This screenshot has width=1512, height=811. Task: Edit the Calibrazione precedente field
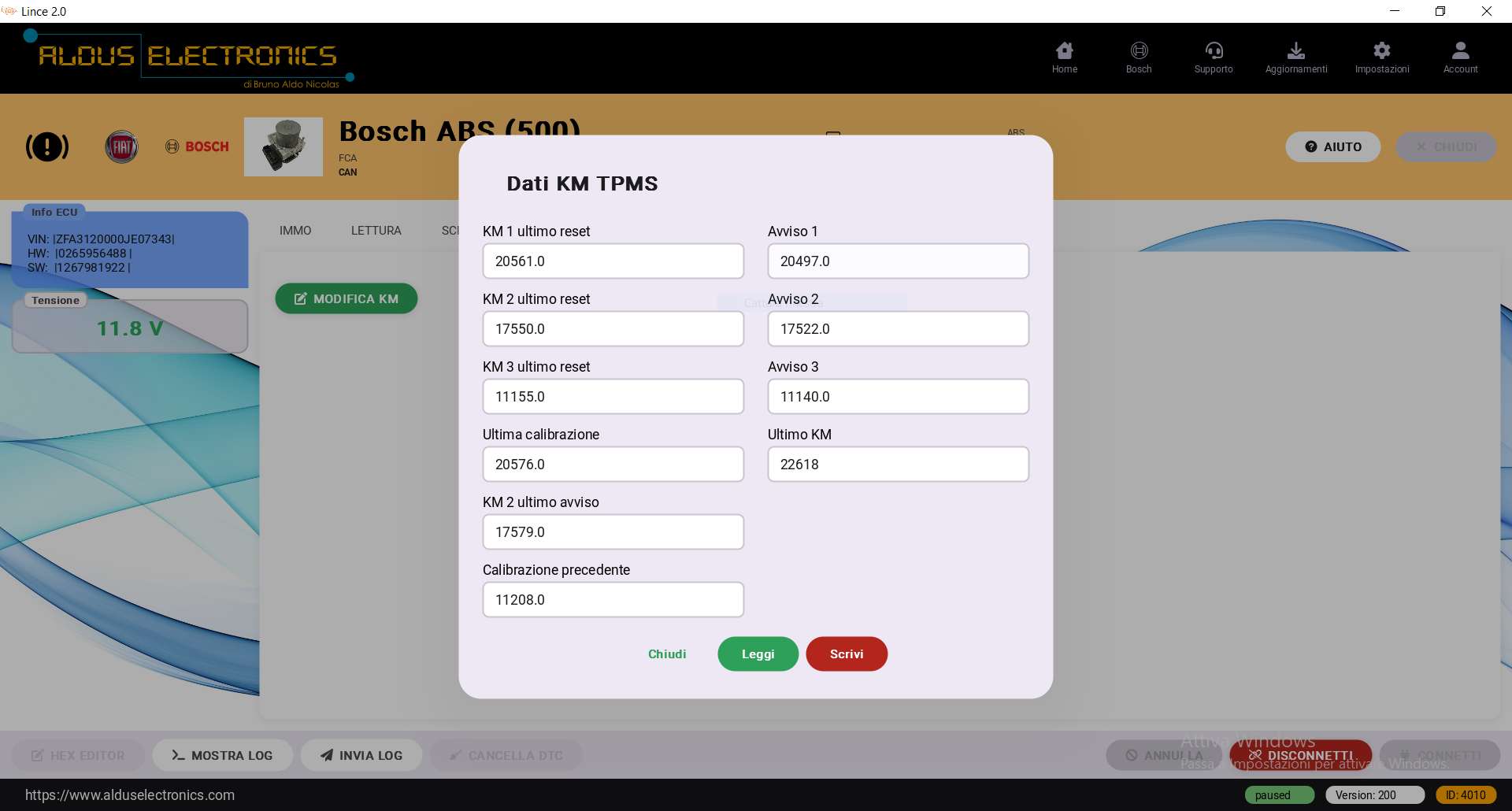coord(613,599)
